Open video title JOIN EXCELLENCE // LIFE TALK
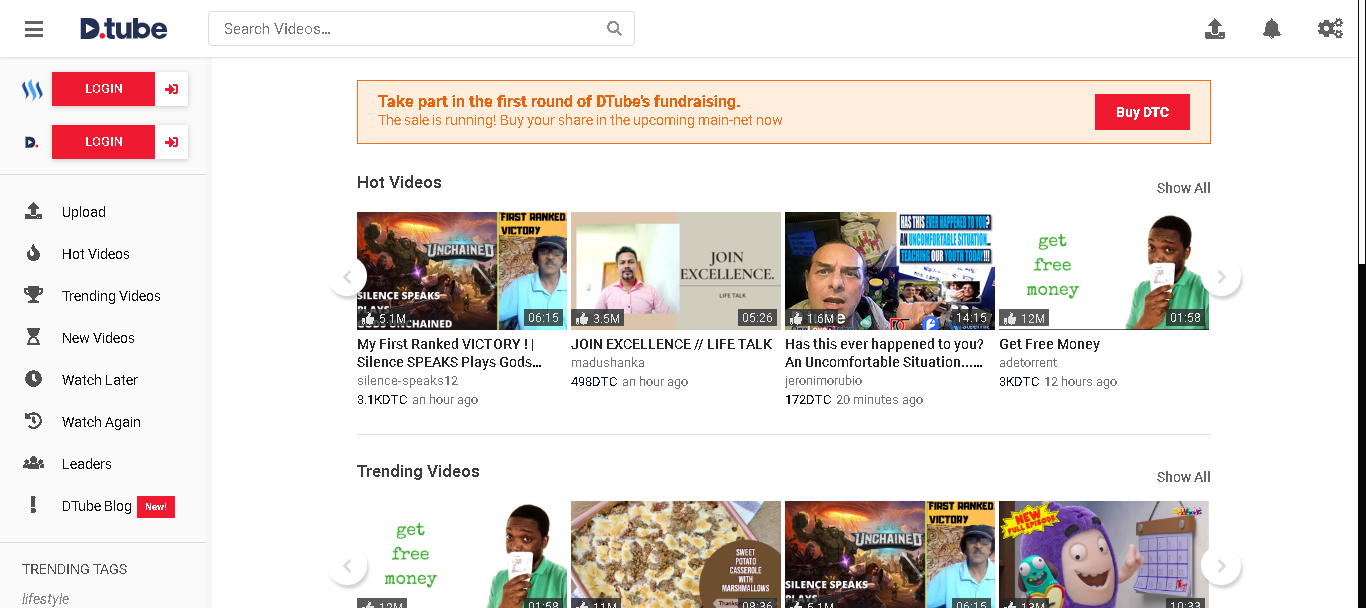 [x=672, y=344]
